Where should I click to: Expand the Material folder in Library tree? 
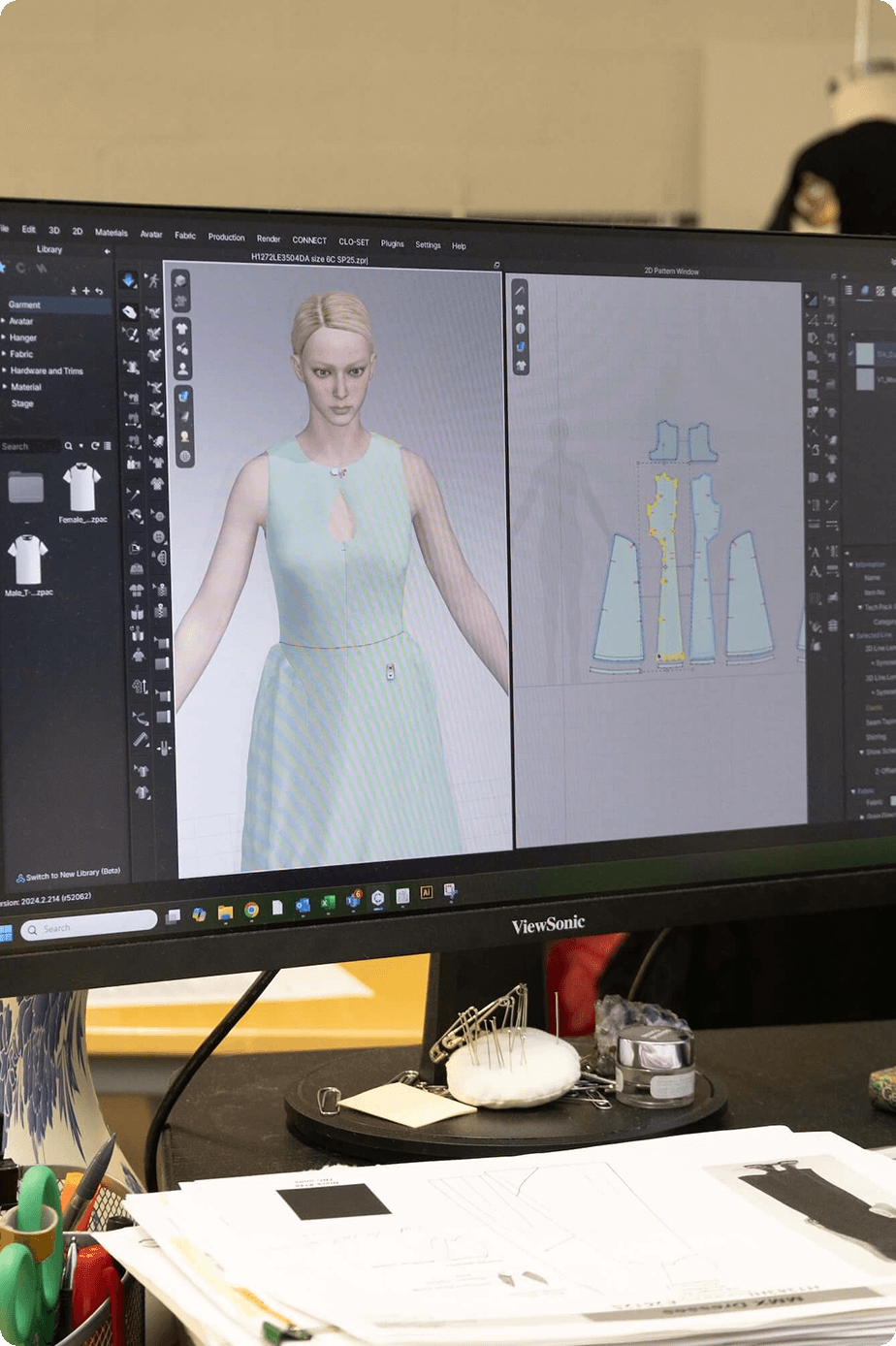coord(5,387)
